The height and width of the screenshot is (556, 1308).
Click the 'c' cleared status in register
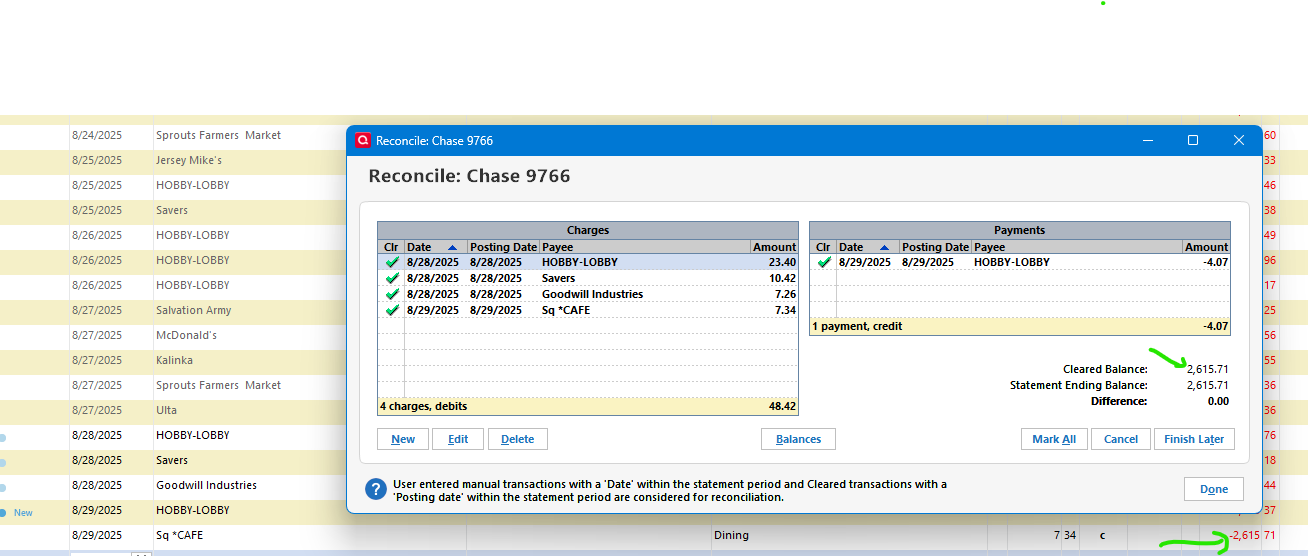[1102, 535]
